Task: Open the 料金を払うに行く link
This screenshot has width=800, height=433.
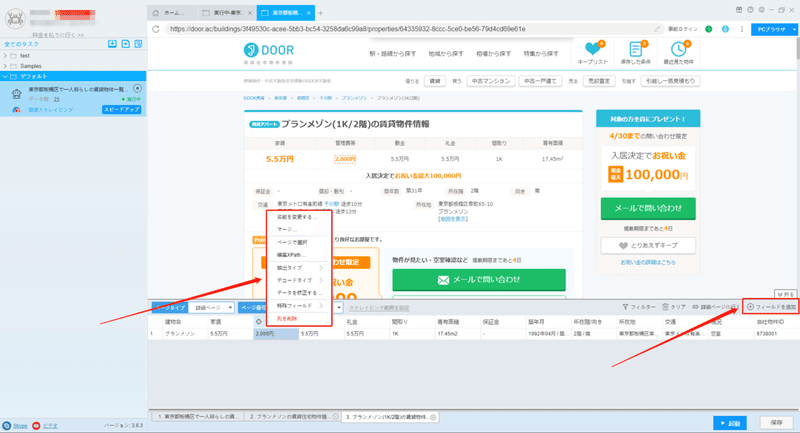Action: coord(58,35)
